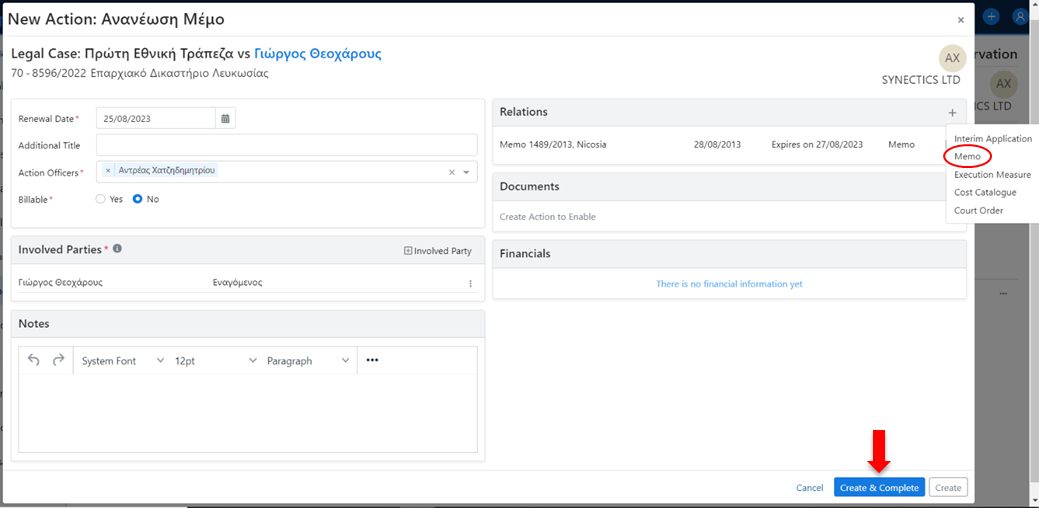Redo edit in Notes editor
This screenshot has height=508, width=1039.
(x=58, y=360)
